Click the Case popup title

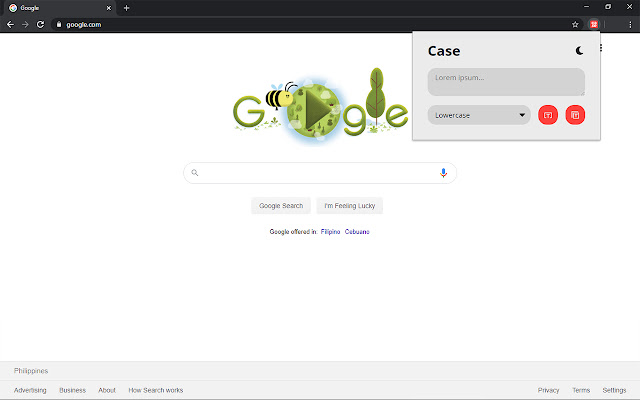[444, 51]
